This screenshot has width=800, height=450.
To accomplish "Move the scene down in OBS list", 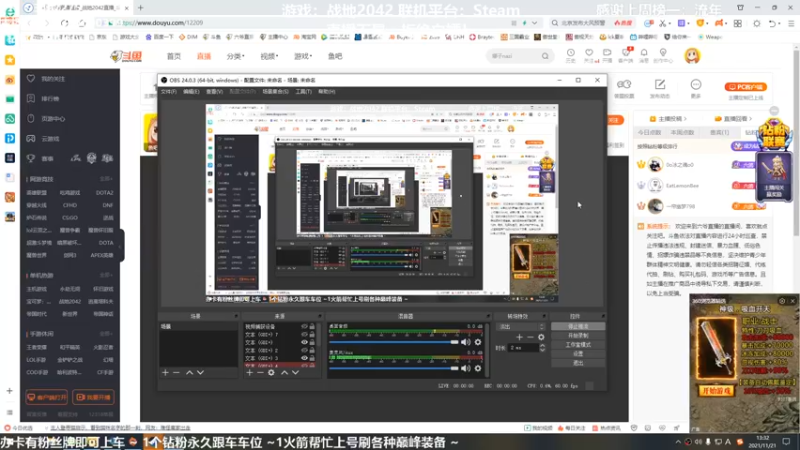I will click(201, 372).
